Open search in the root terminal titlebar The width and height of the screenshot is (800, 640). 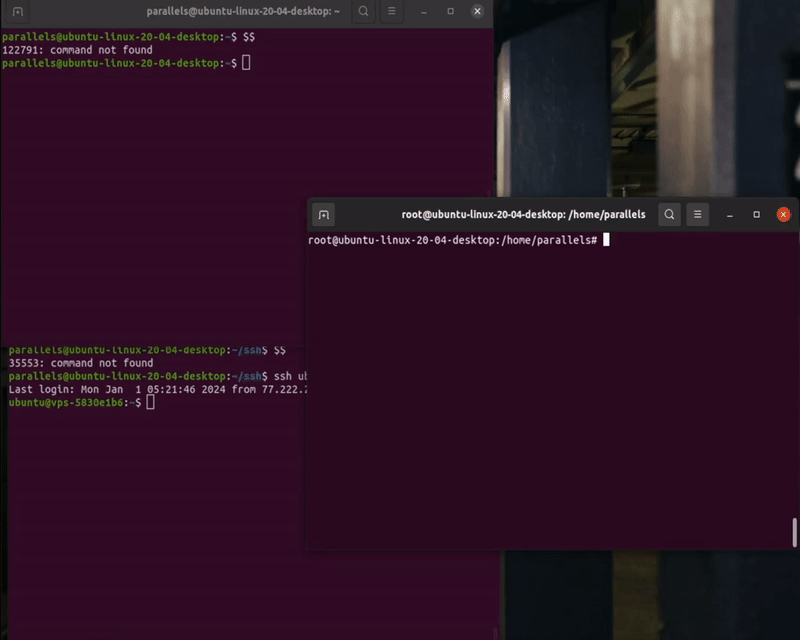670,214
